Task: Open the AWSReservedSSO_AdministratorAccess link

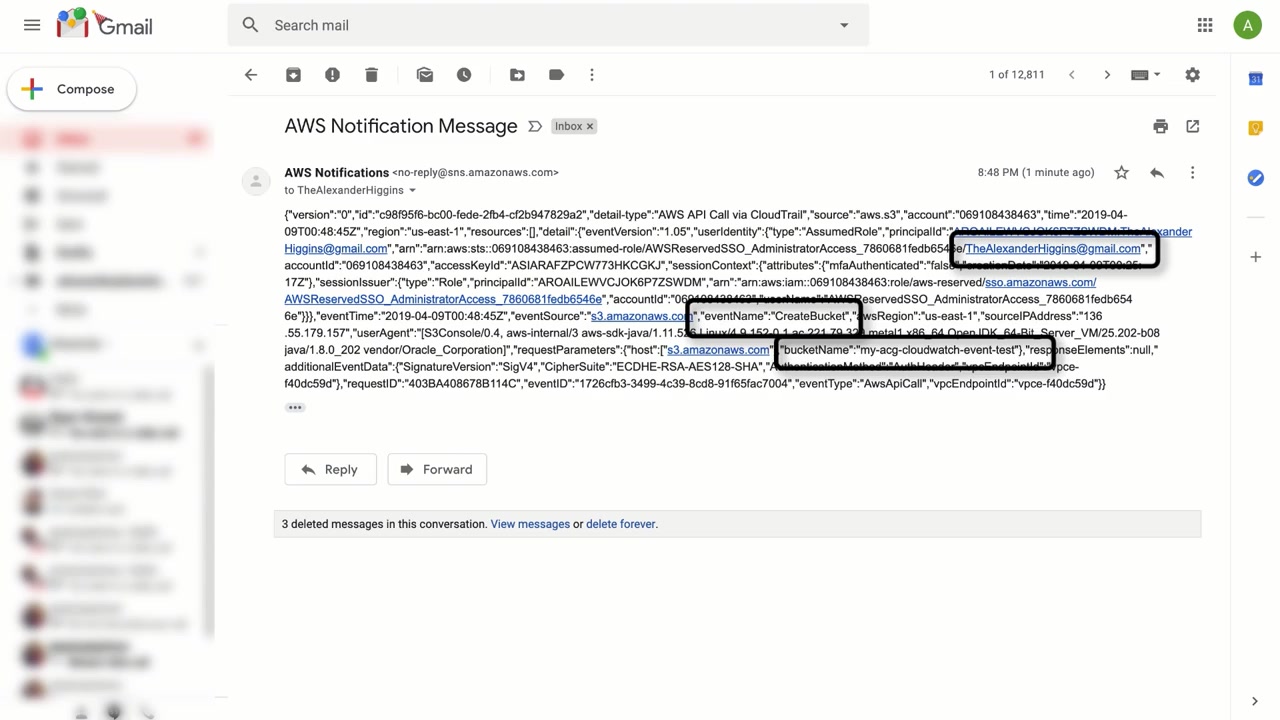Action: click(x=443, y=299)
